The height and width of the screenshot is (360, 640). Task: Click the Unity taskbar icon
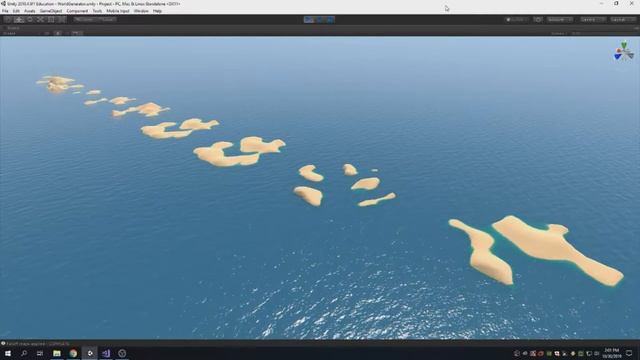coord(90,353)
